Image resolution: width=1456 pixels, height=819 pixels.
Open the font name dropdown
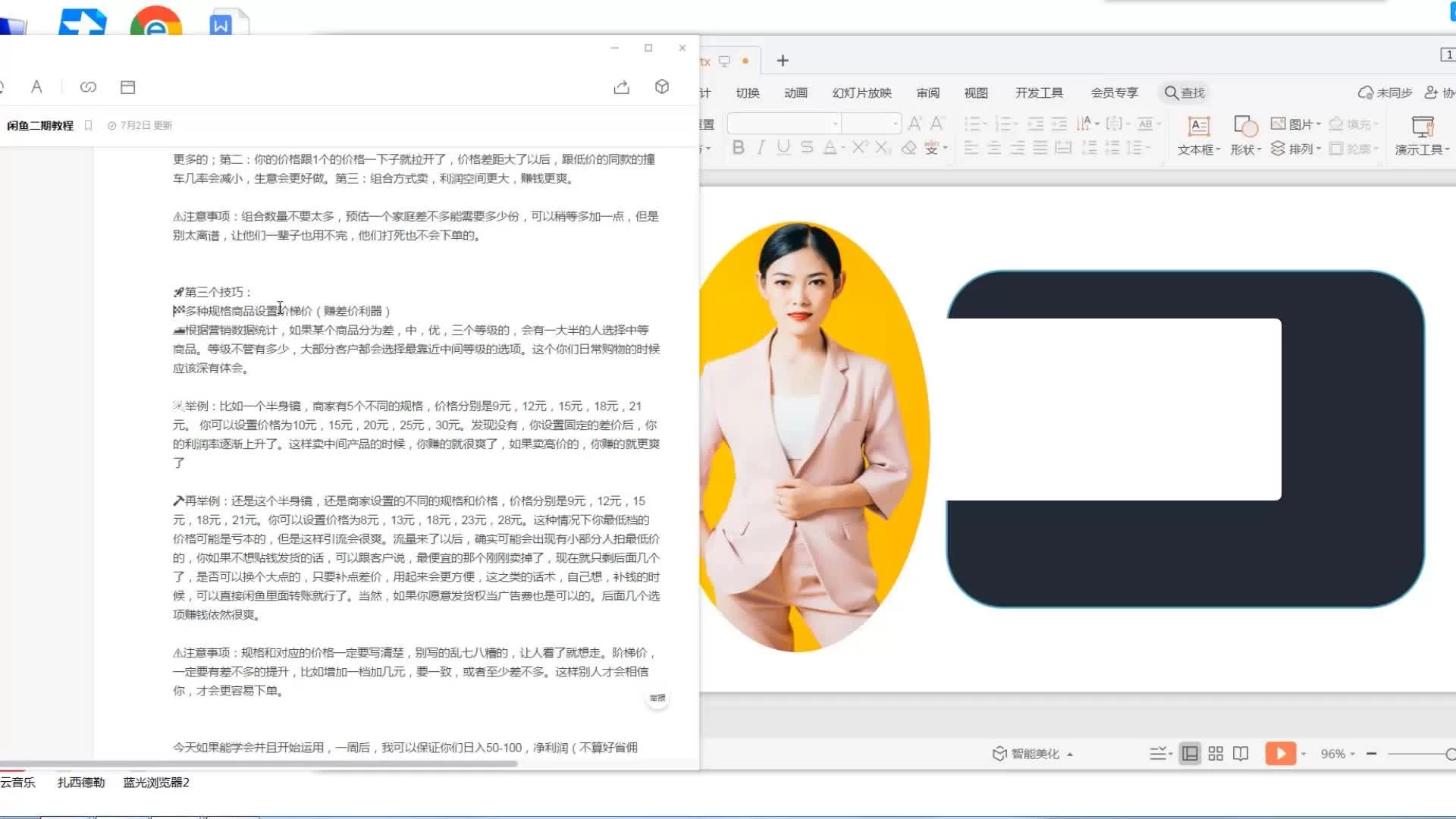click(x=835, y=123)
